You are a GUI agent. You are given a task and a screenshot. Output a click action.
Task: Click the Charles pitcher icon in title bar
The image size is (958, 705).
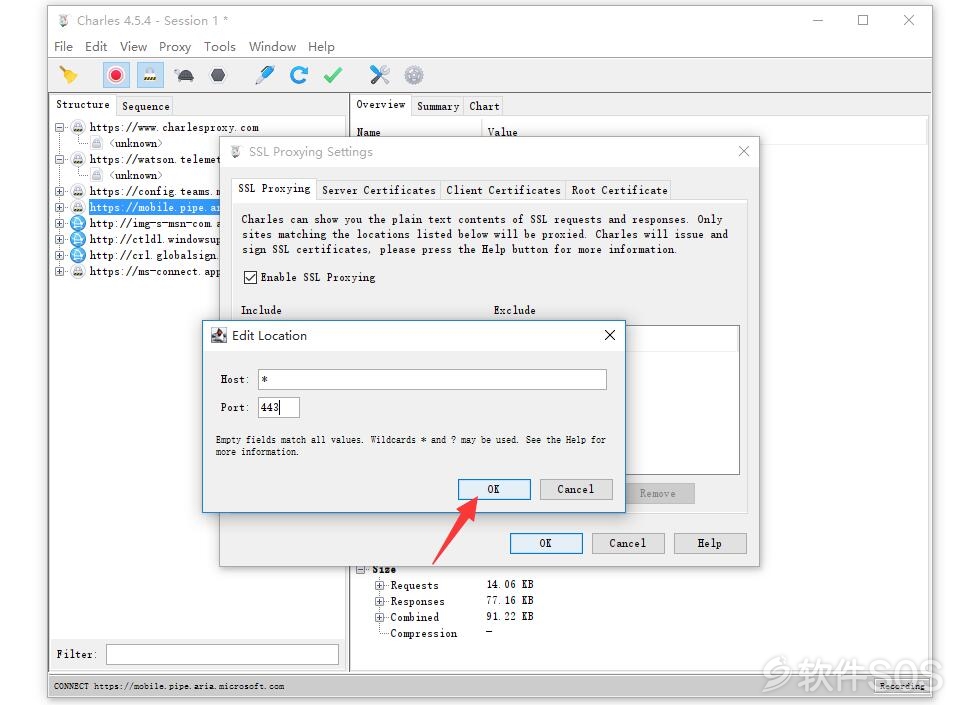64,21
